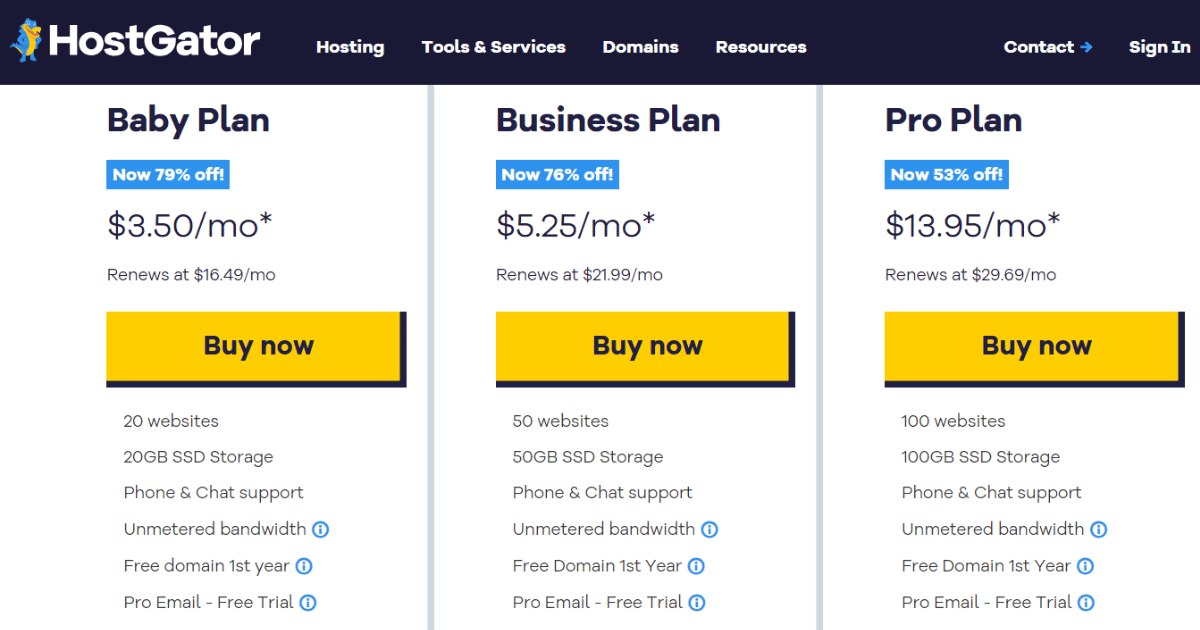Image resolution: width=1200 pixels, height=630 pixels.
Task: Show info for Business Plan Unmetered bandwidth
Action: coord(709,529)
